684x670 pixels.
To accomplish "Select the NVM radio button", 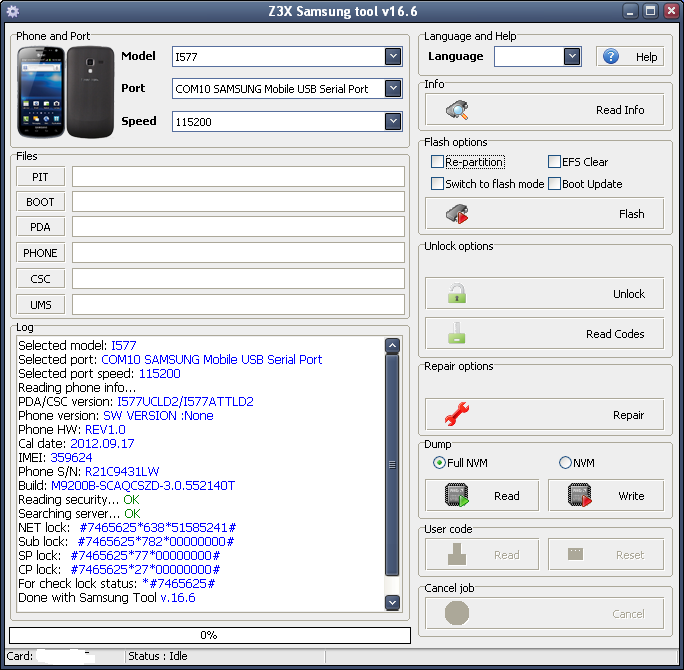I will click(x=565, y=463).
